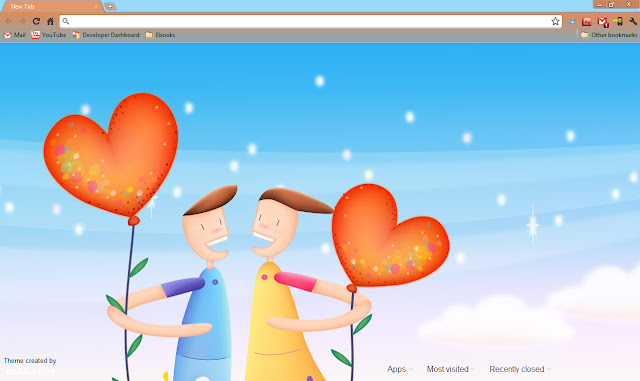Open the blue bird extension
Image resolution: width=640 pixels, height=381 pixels.
pyautogui.click(x=571, y=21)
